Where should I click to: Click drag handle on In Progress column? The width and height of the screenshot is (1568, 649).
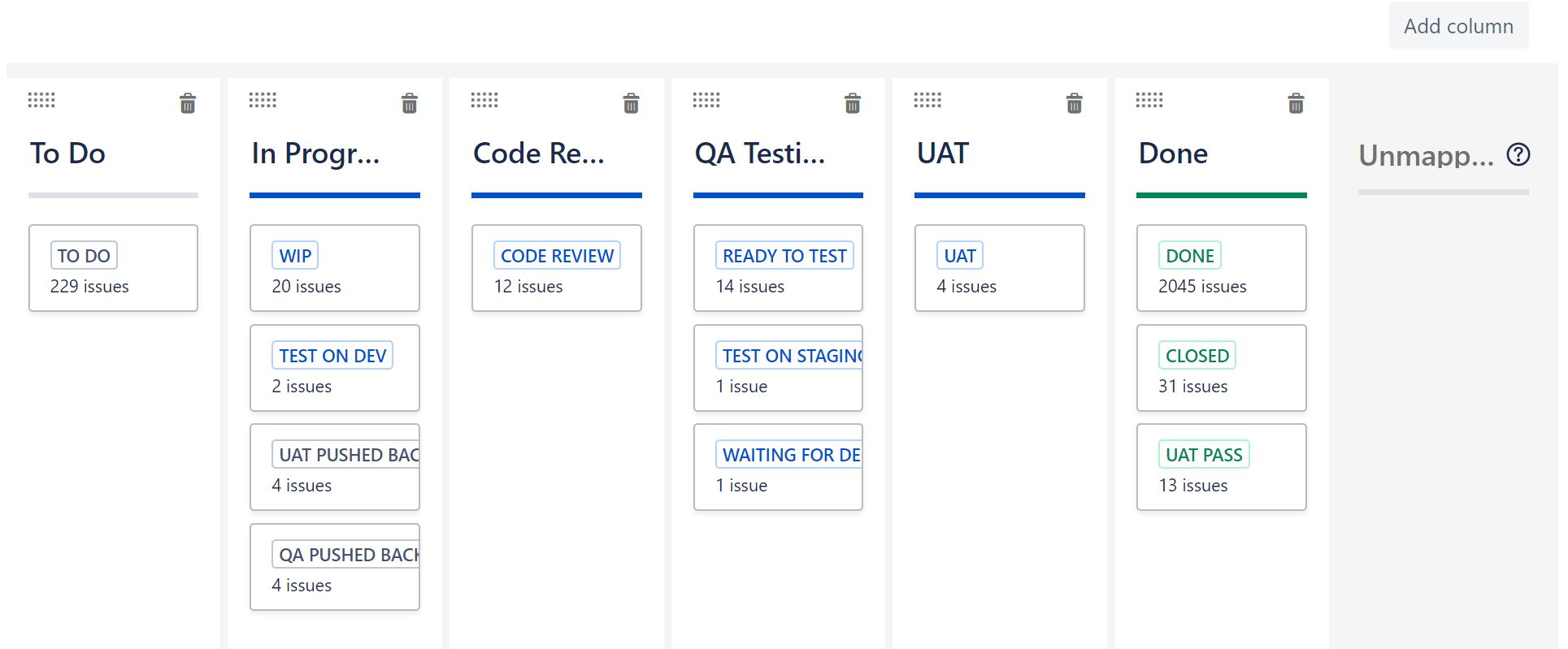263,100
